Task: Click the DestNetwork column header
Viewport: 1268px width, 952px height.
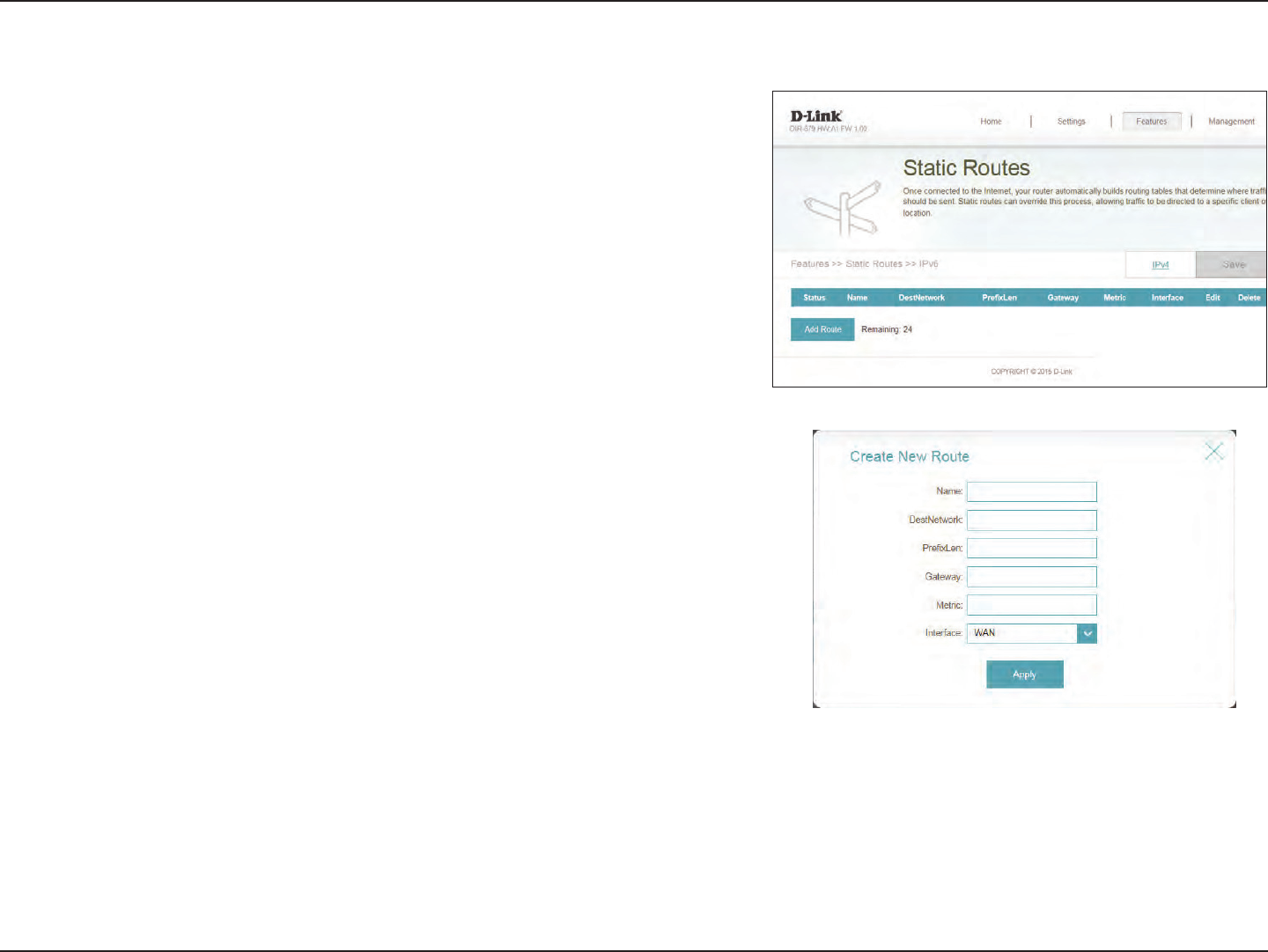Action: (921, 298)
